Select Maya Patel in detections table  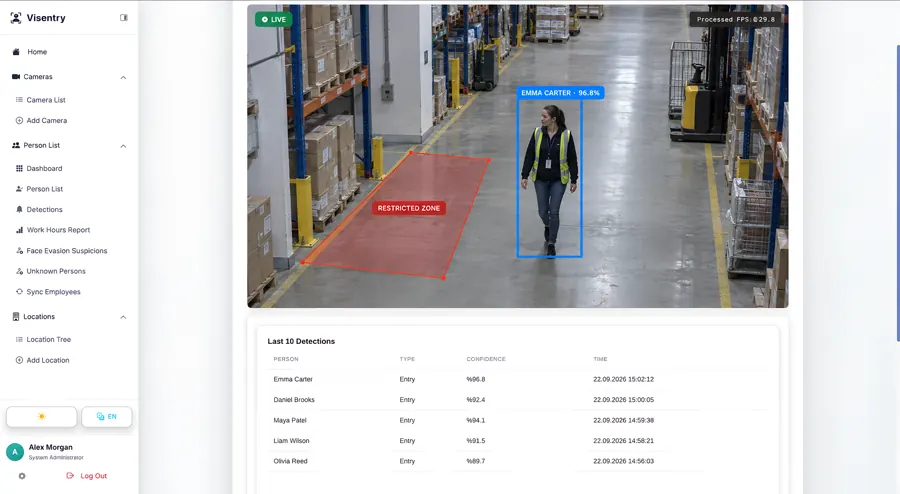(290, 421)
